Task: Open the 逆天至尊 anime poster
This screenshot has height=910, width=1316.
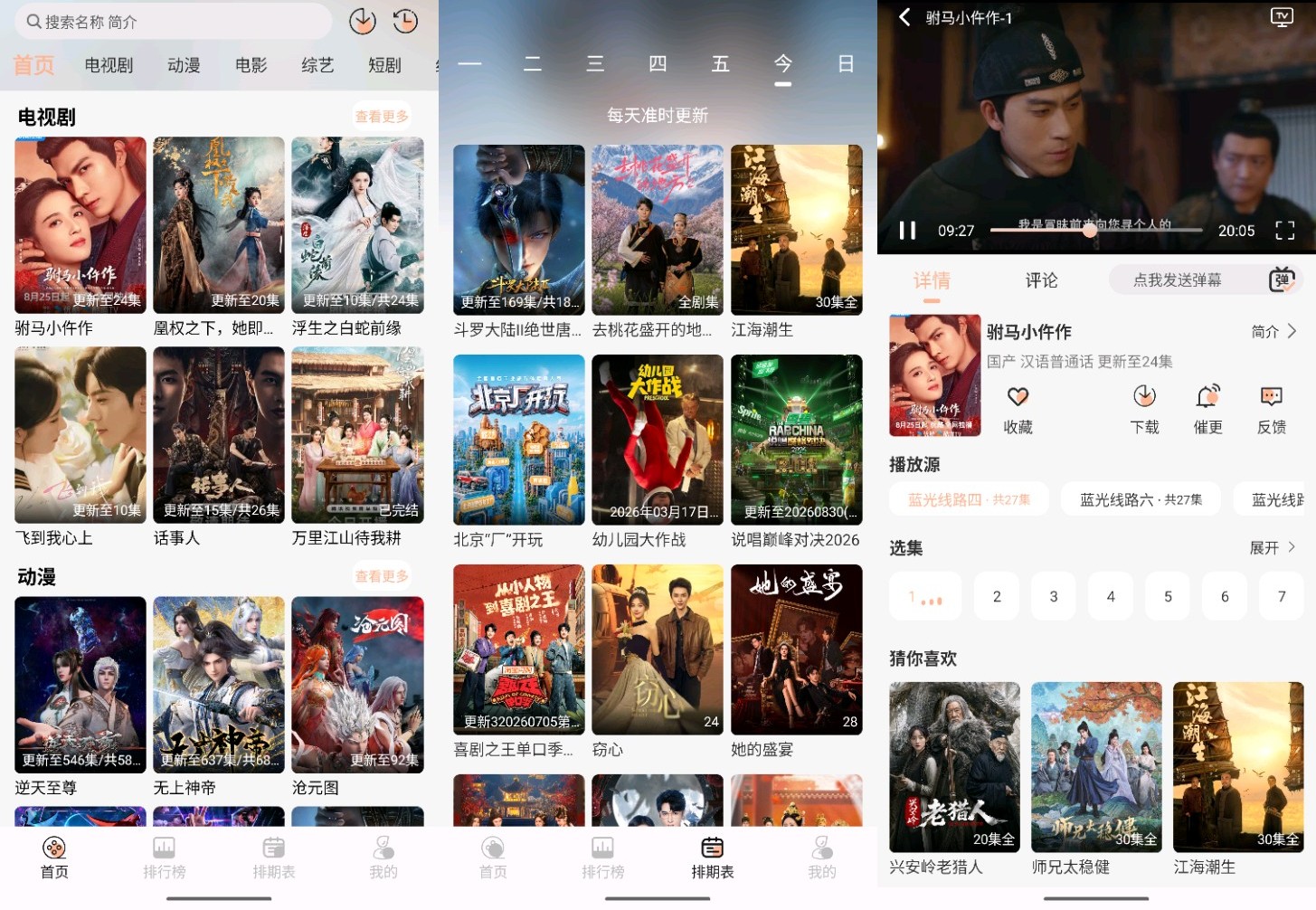Action: click(80, 685)
